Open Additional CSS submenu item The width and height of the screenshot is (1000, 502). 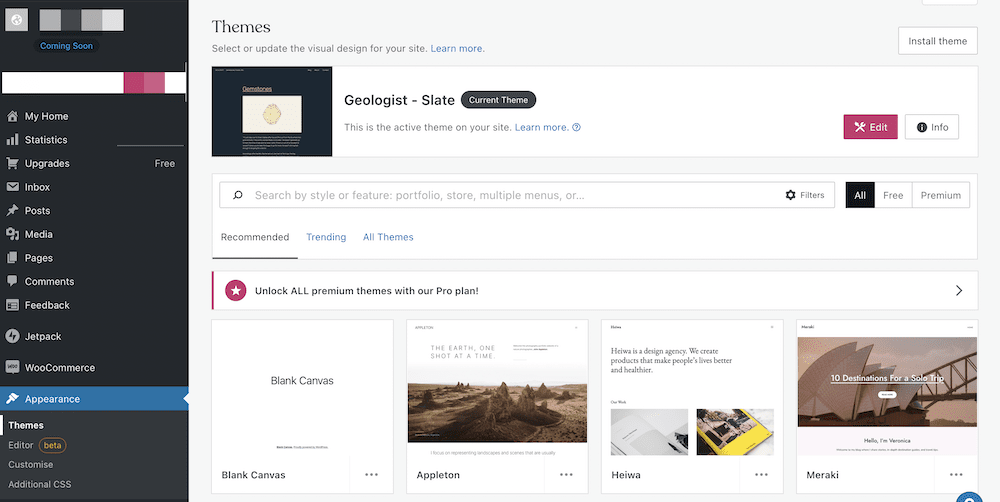pyautogui.click(x=40, y=485)
